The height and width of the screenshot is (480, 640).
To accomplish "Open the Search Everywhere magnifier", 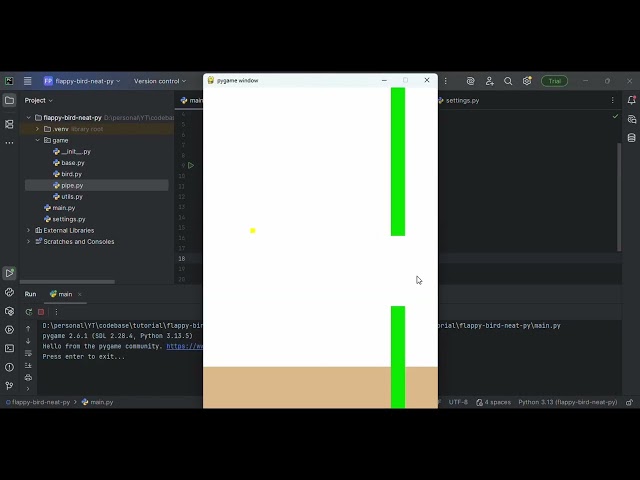I will coord(508,81).
